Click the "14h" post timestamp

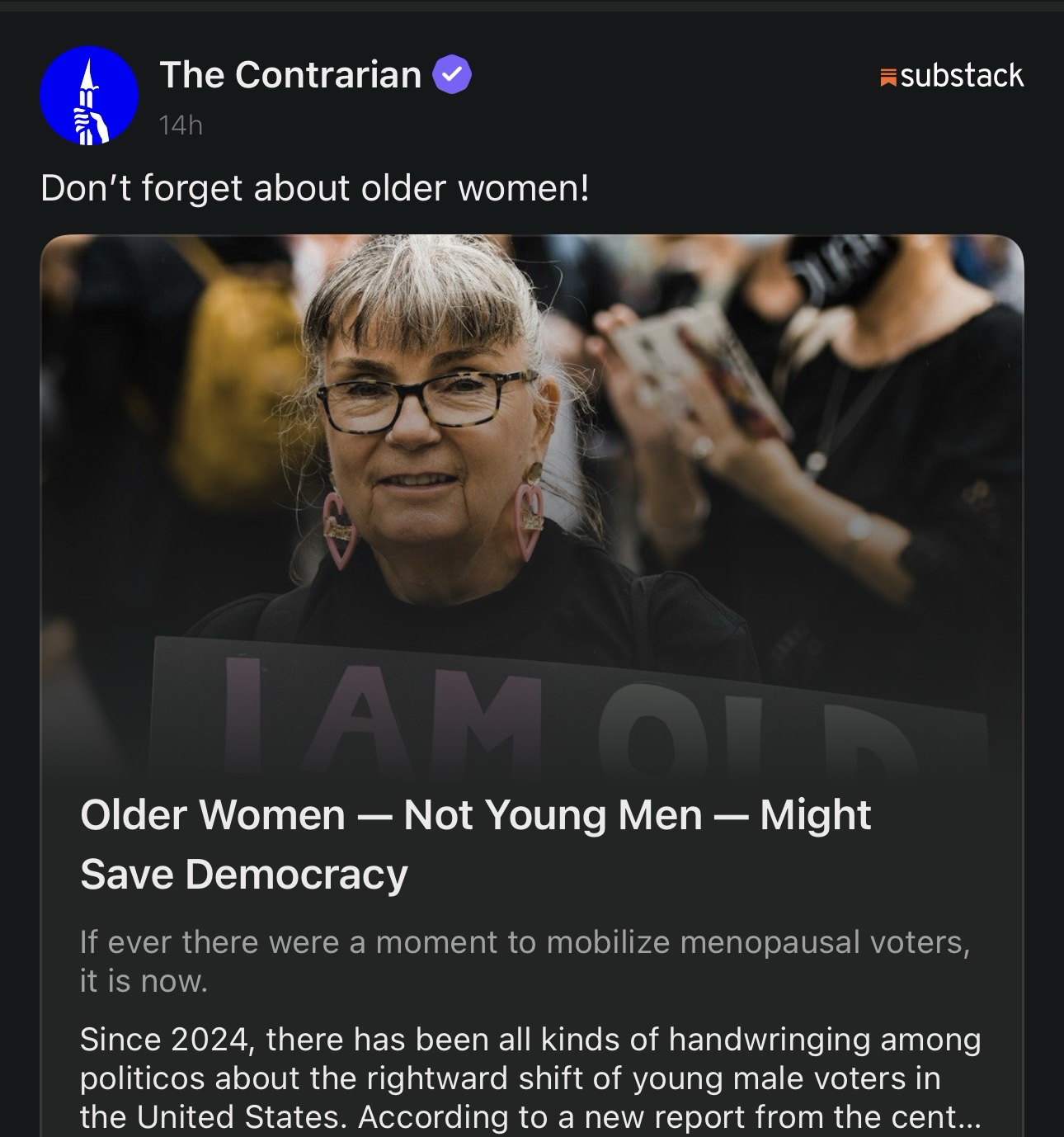tap(181, 125)
